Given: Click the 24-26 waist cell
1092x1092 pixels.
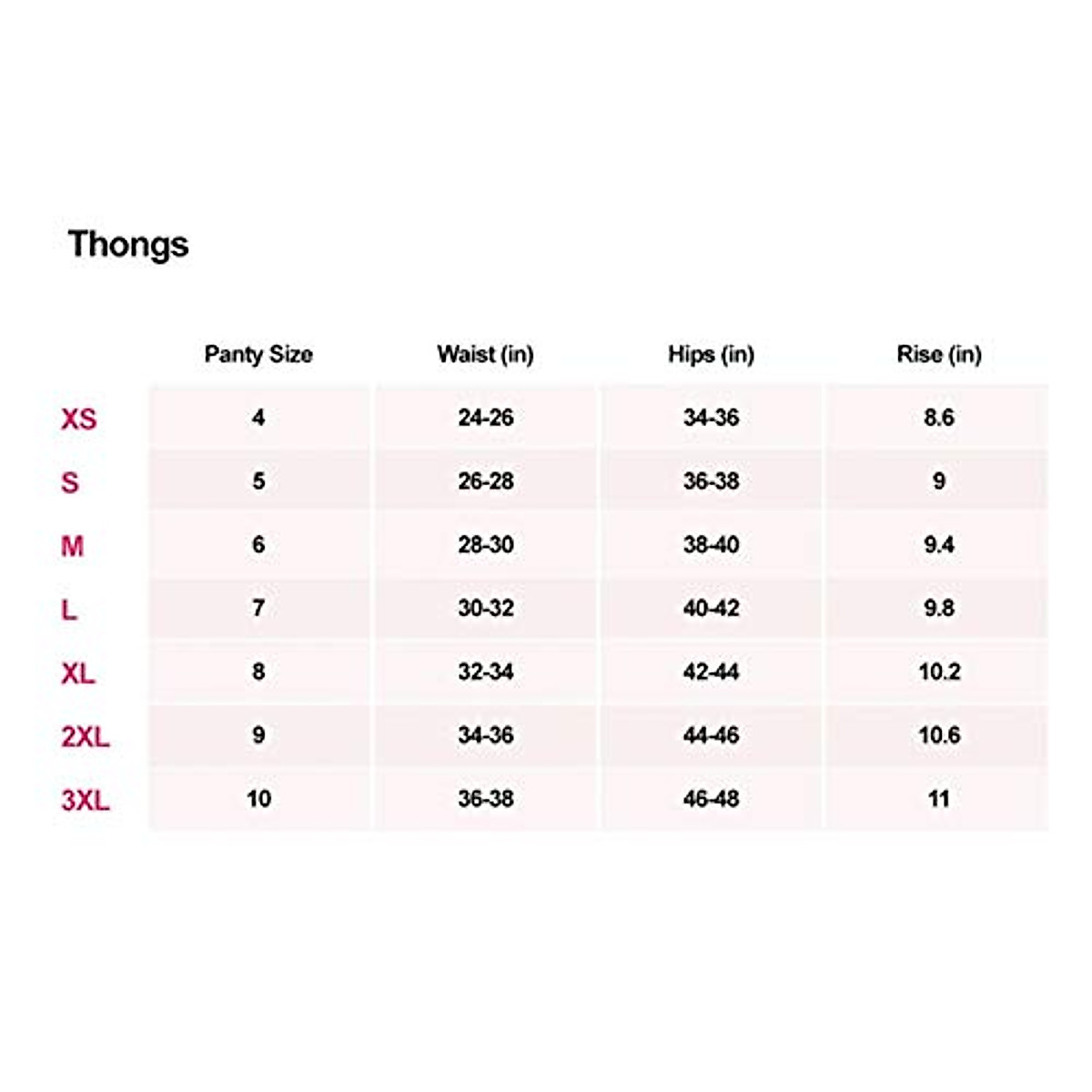Looking at the screenshot, I should (485, 418).
